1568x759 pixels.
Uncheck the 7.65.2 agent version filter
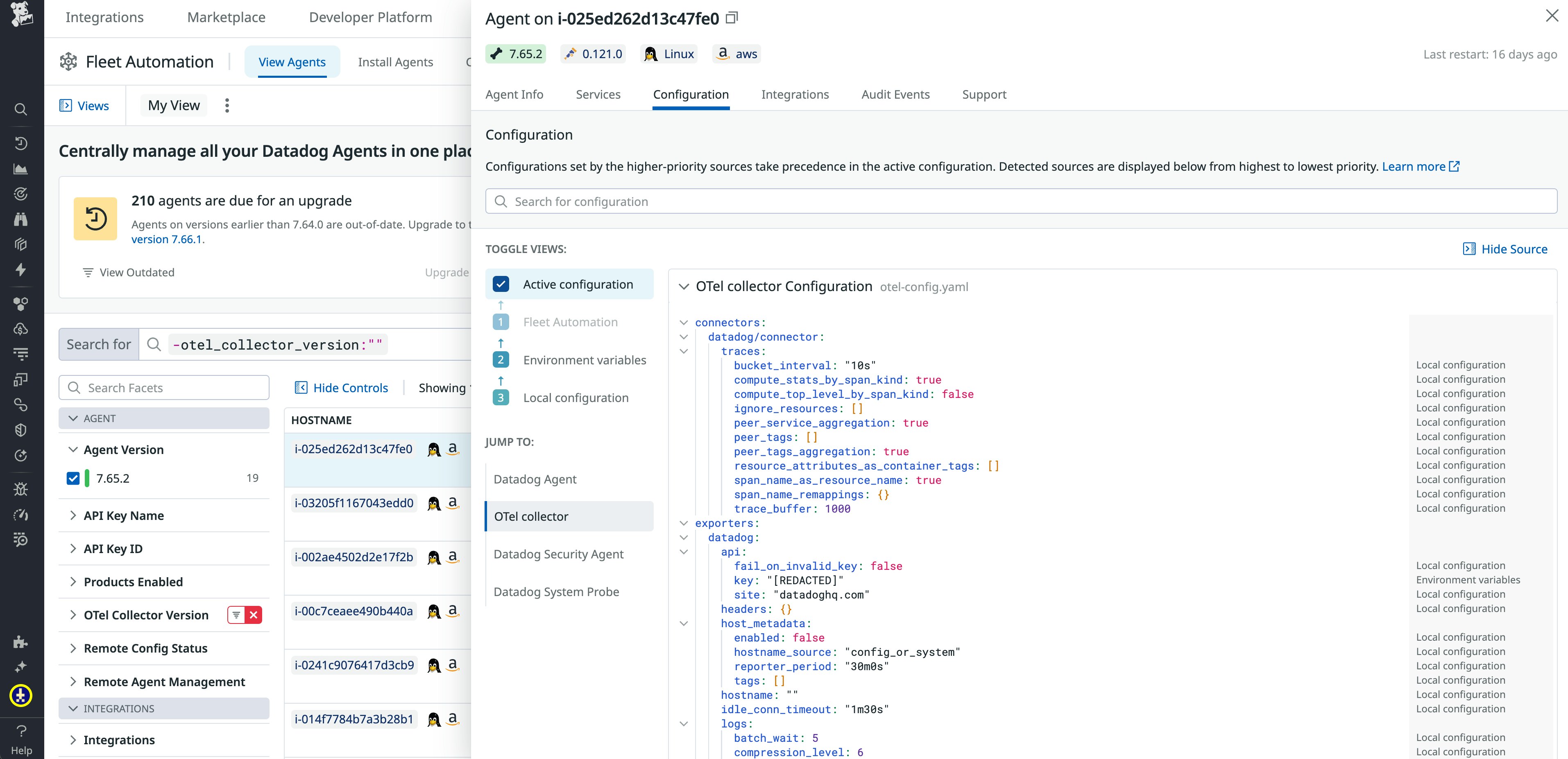(x=73, y=478)
